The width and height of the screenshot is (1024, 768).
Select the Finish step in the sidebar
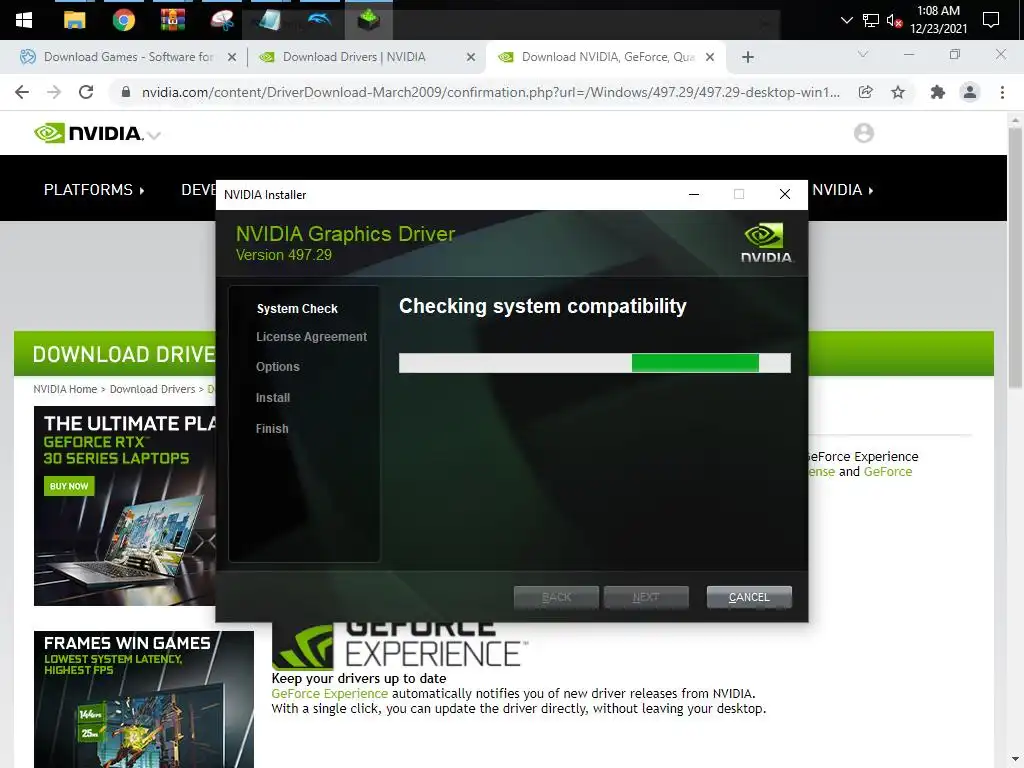[x=272, y=429]
